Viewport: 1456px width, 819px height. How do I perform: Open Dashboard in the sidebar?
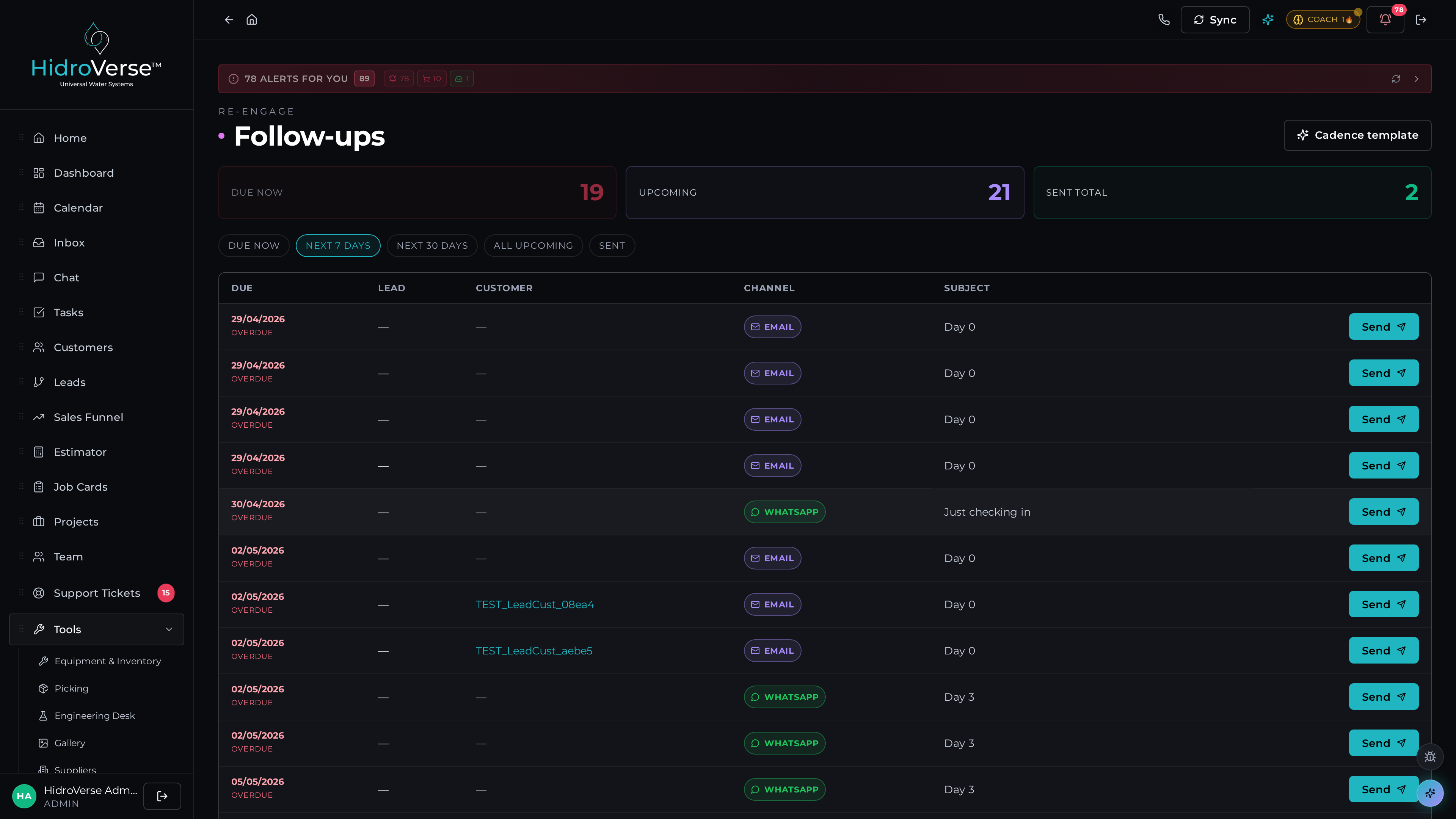coord(97,173)
